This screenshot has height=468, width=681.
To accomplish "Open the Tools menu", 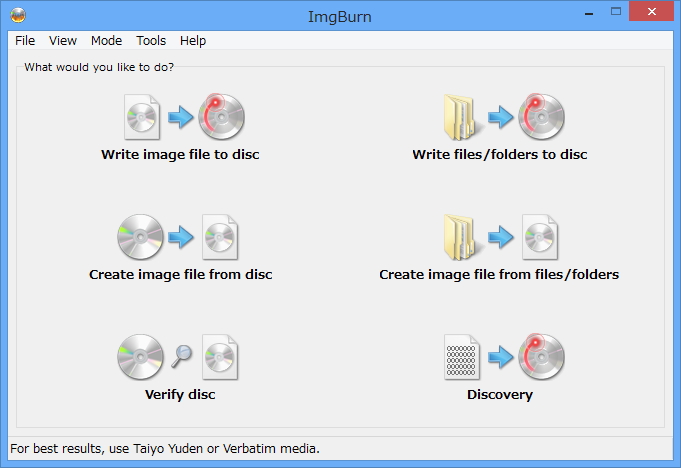I will point(151,41).
